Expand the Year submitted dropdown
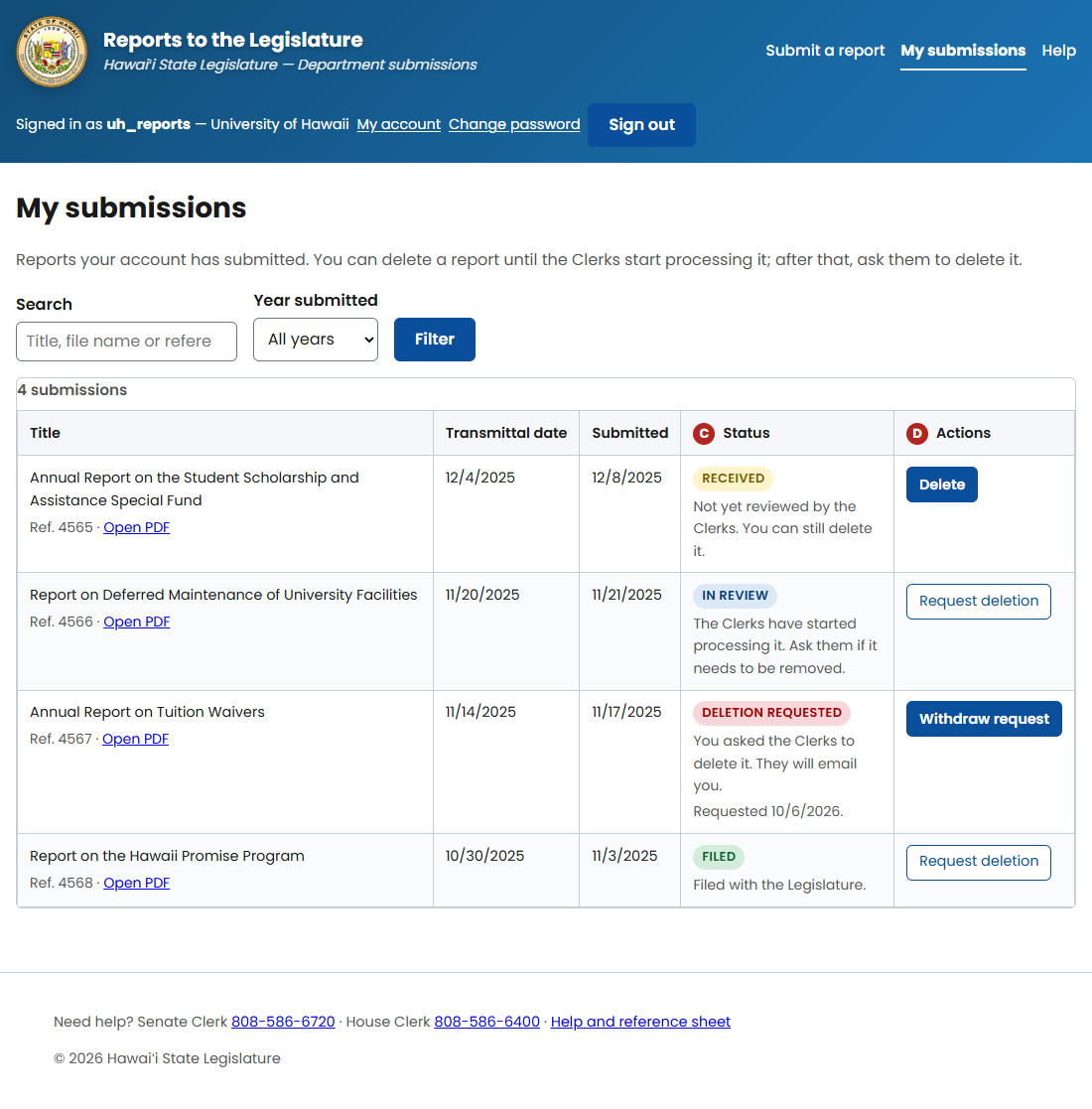The image size is (1092, 1109). 316,340
